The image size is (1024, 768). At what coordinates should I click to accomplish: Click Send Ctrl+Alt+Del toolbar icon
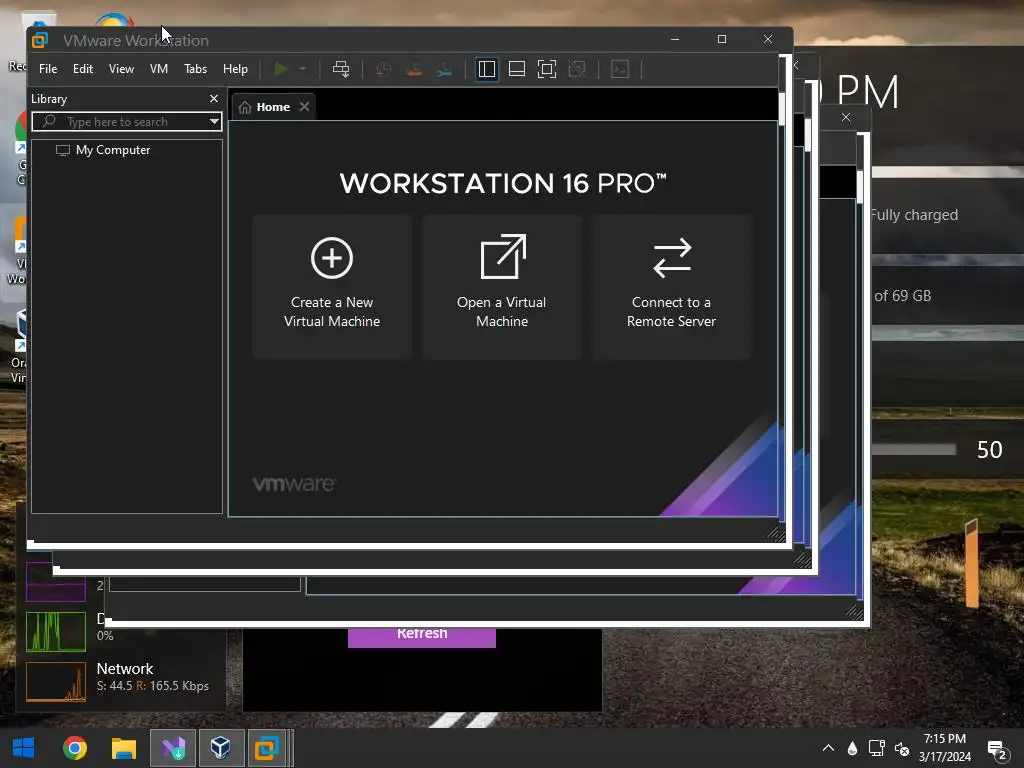point(341,69)
